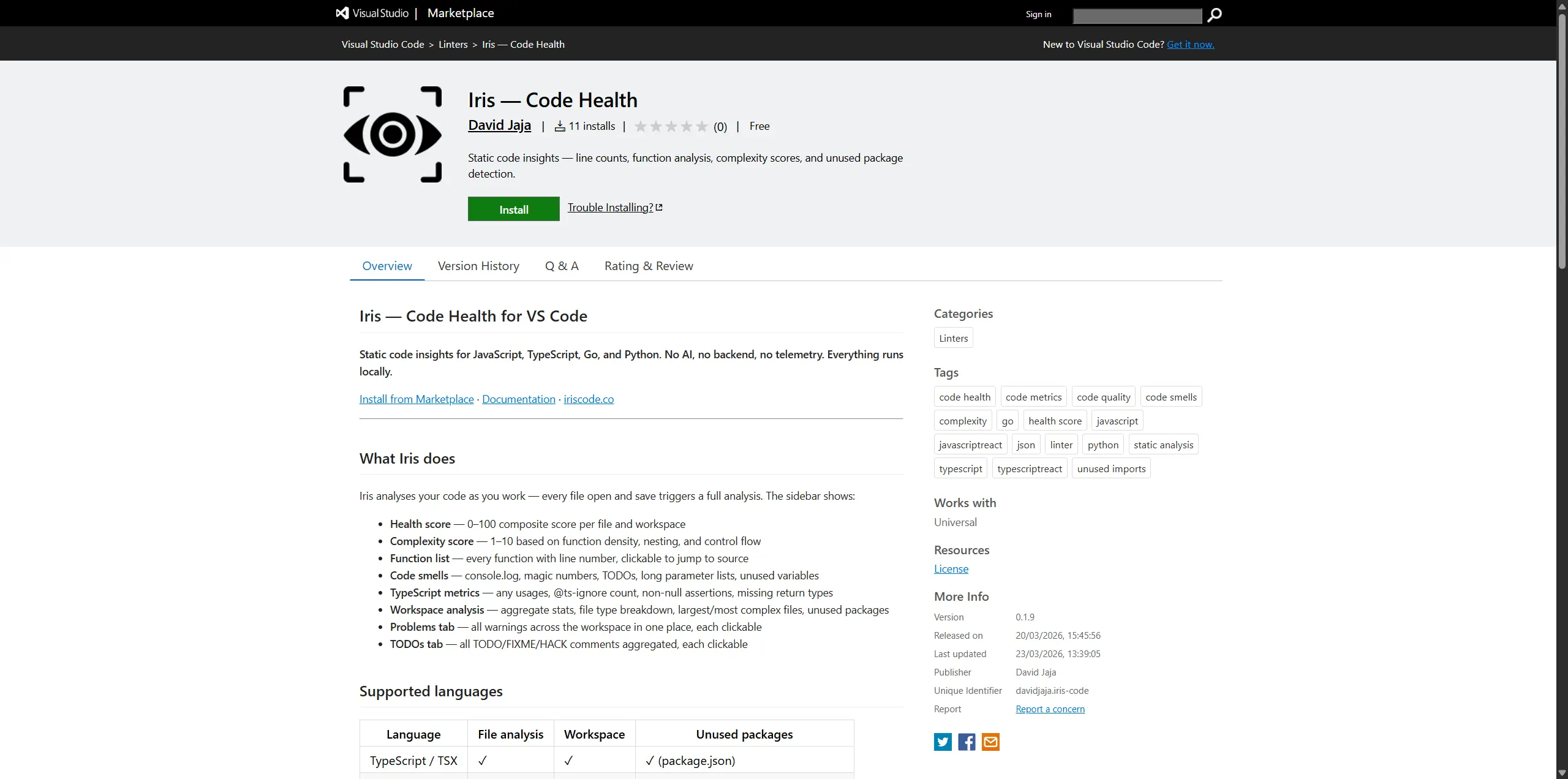Open the Q & A tab

[561, 266]
